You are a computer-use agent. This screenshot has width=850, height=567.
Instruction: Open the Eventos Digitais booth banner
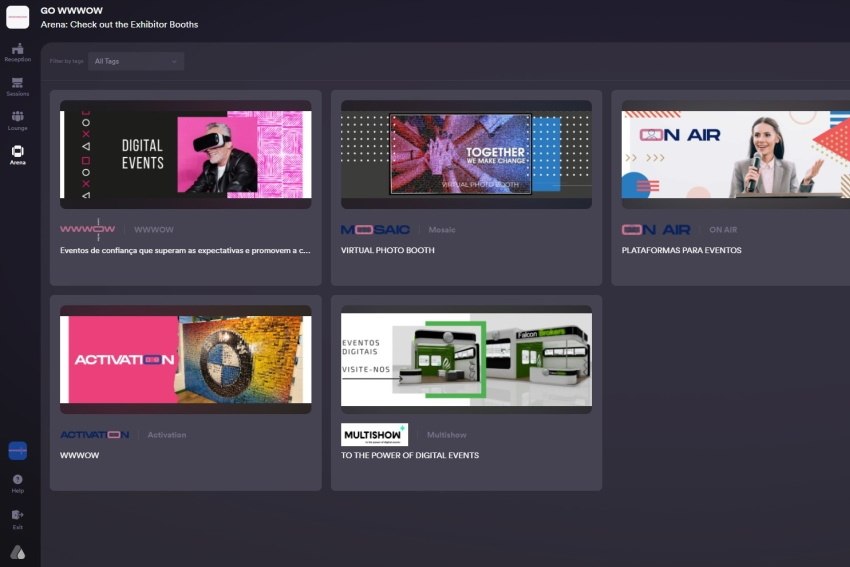tap(466, 359)
